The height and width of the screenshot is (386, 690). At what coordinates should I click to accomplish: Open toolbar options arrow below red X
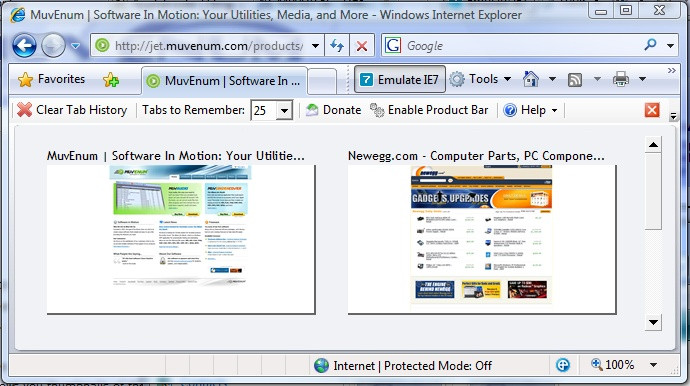(673, 116)
